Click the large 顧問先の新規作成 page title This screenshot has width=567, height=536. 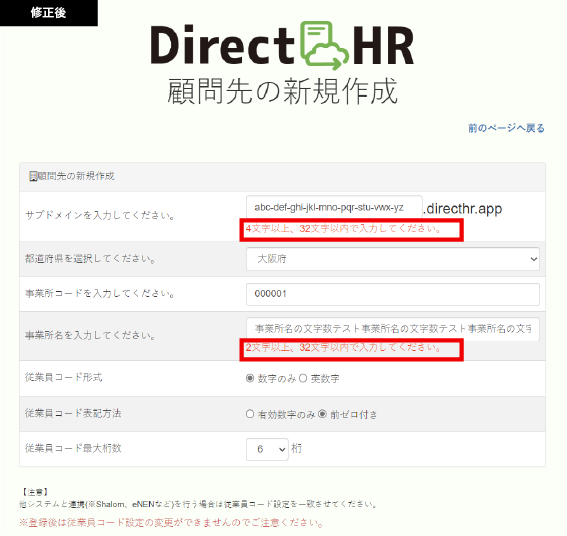(282, 91)
